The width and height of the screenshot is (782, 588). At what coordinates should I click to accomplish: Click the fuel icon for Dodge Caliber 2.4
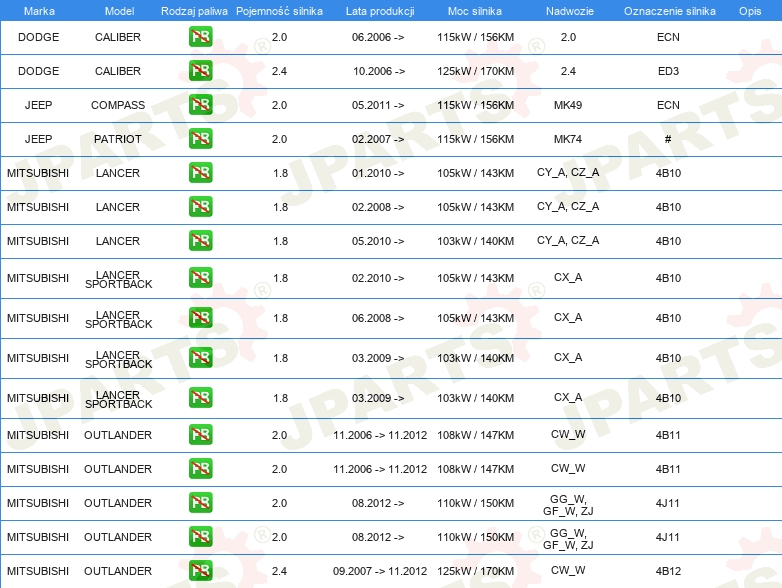point(200,72)
